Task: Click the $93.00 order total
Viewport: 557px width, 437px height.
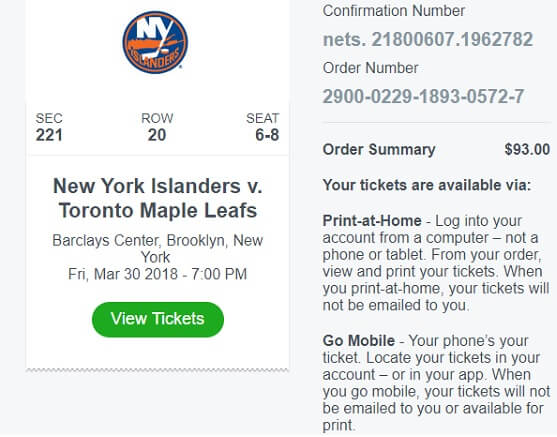Action: click(527, 149)
